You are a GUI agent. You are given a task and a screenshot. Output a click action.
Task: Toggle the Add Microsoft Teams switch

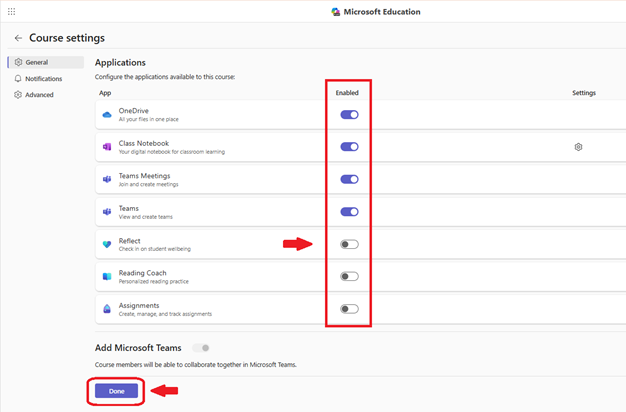coord(202,348)
